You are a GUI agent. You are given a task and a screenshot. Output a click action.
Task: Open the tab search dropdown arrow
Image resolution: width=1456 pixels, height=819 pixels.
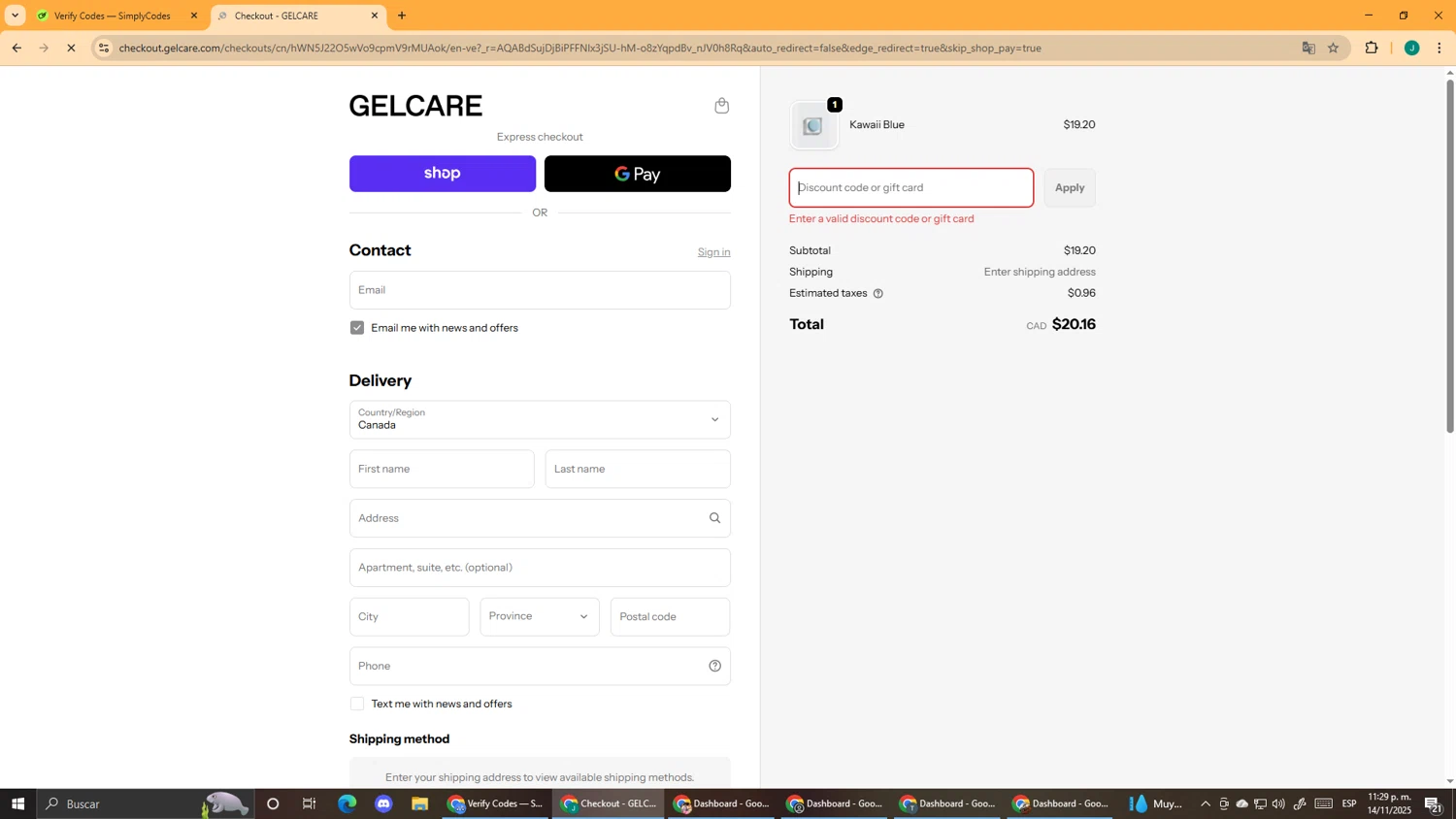tap(15, 16)
